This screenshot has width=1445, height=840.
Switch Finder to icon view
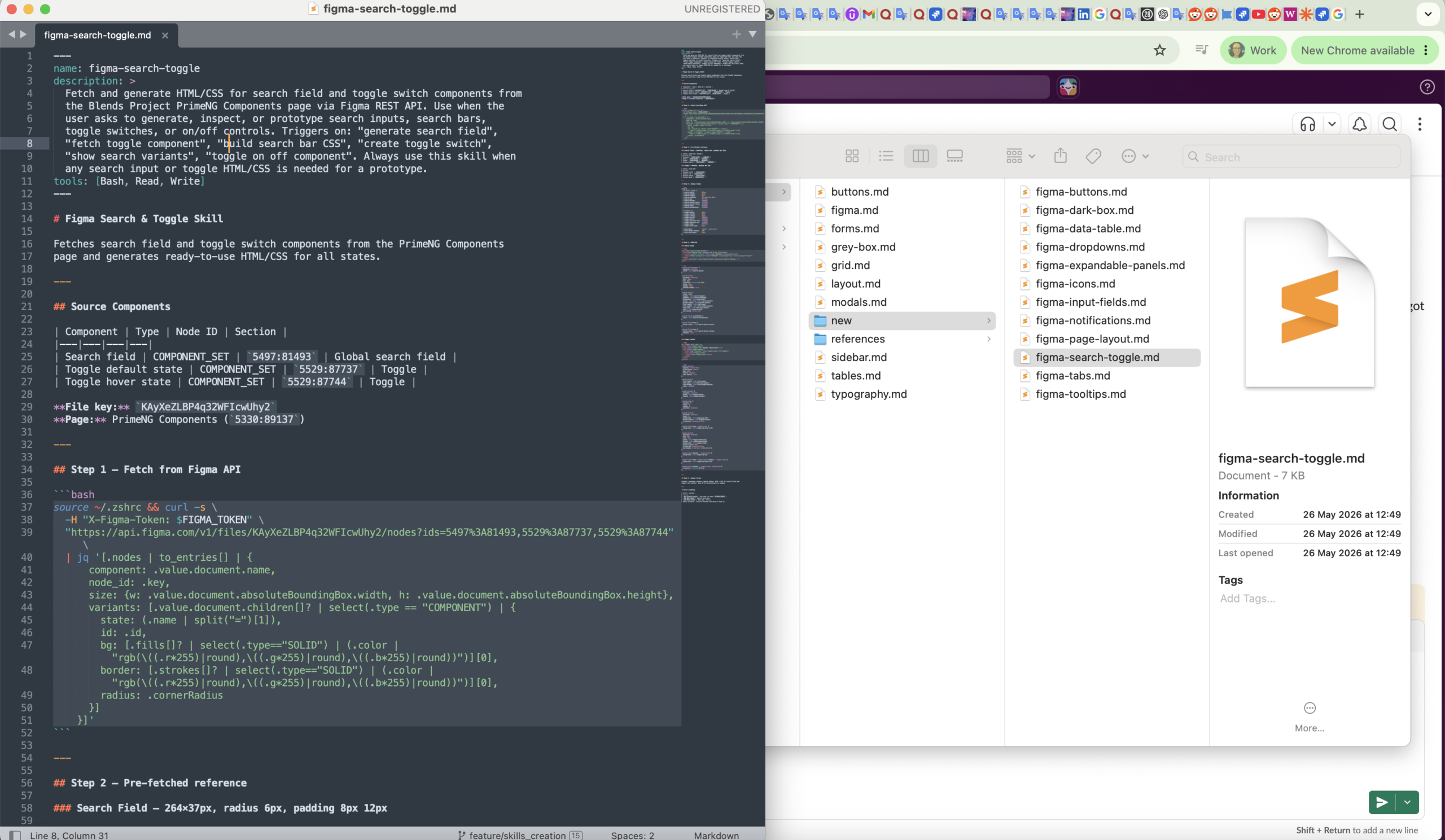852,156
